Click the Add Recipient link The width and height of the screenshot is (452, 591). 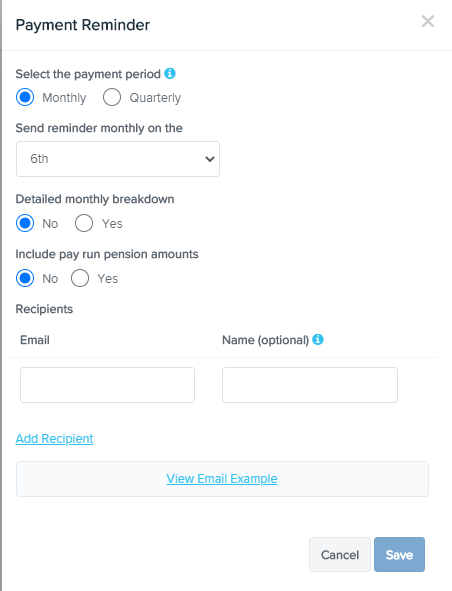54,439
